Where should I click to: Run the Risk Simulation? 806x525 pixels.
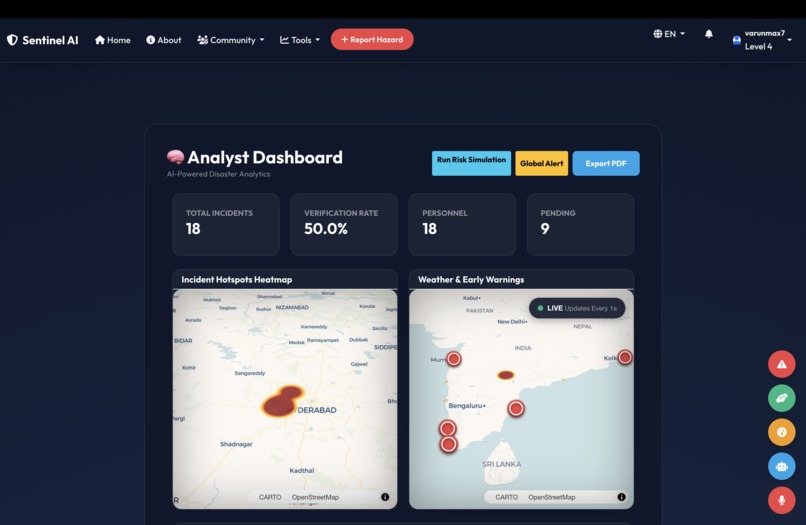pyautogui.click(x=471, y=163)
